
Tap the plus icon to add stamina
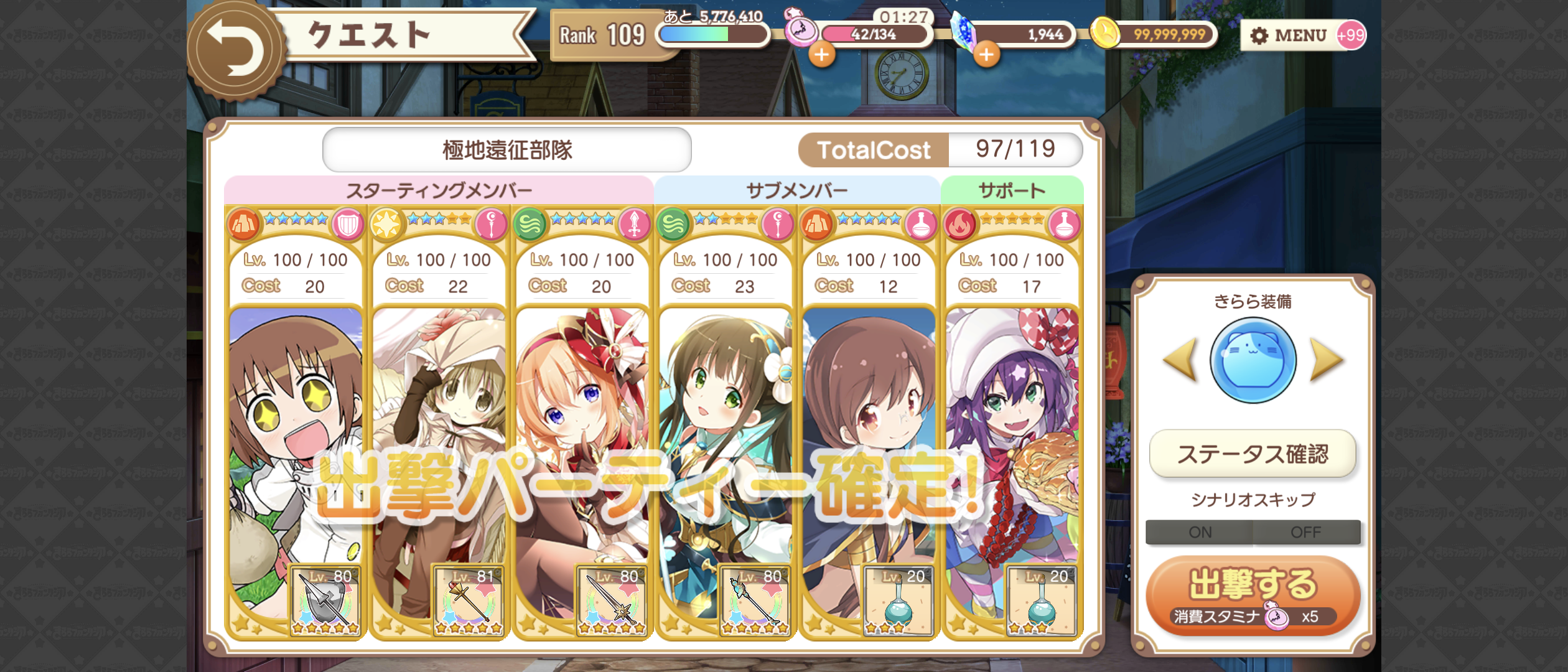point(822,55)
